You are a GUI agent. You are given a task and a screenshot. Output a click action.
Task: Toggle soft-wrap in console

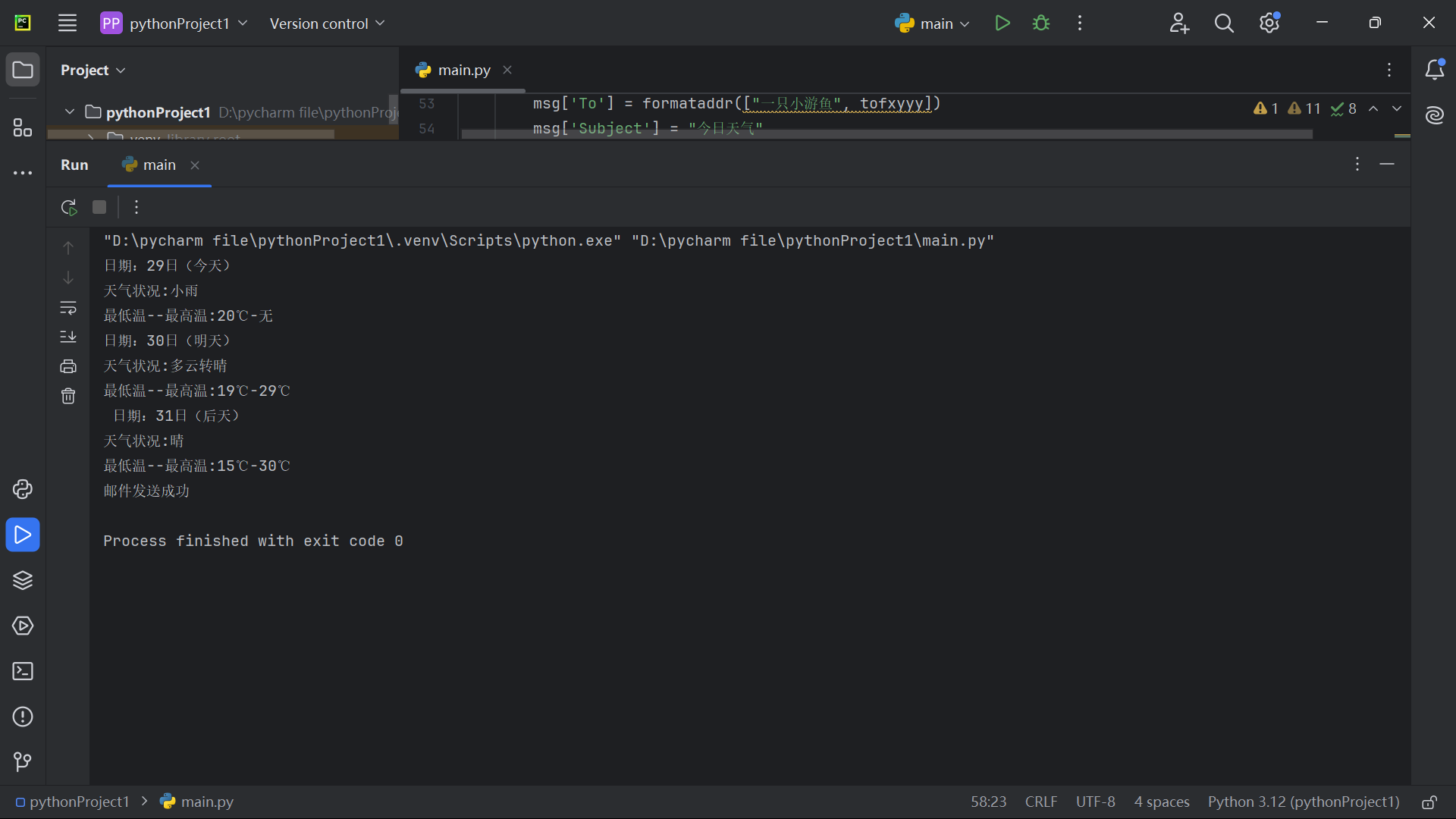(68, 307)
